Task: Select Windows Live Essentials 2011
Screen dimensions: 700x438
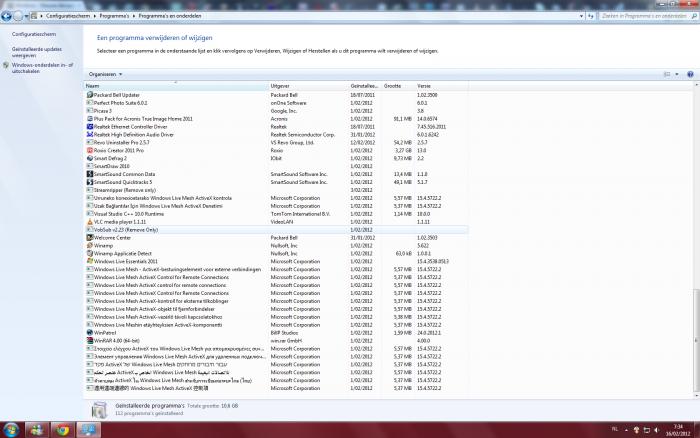Action: point(128,261)
